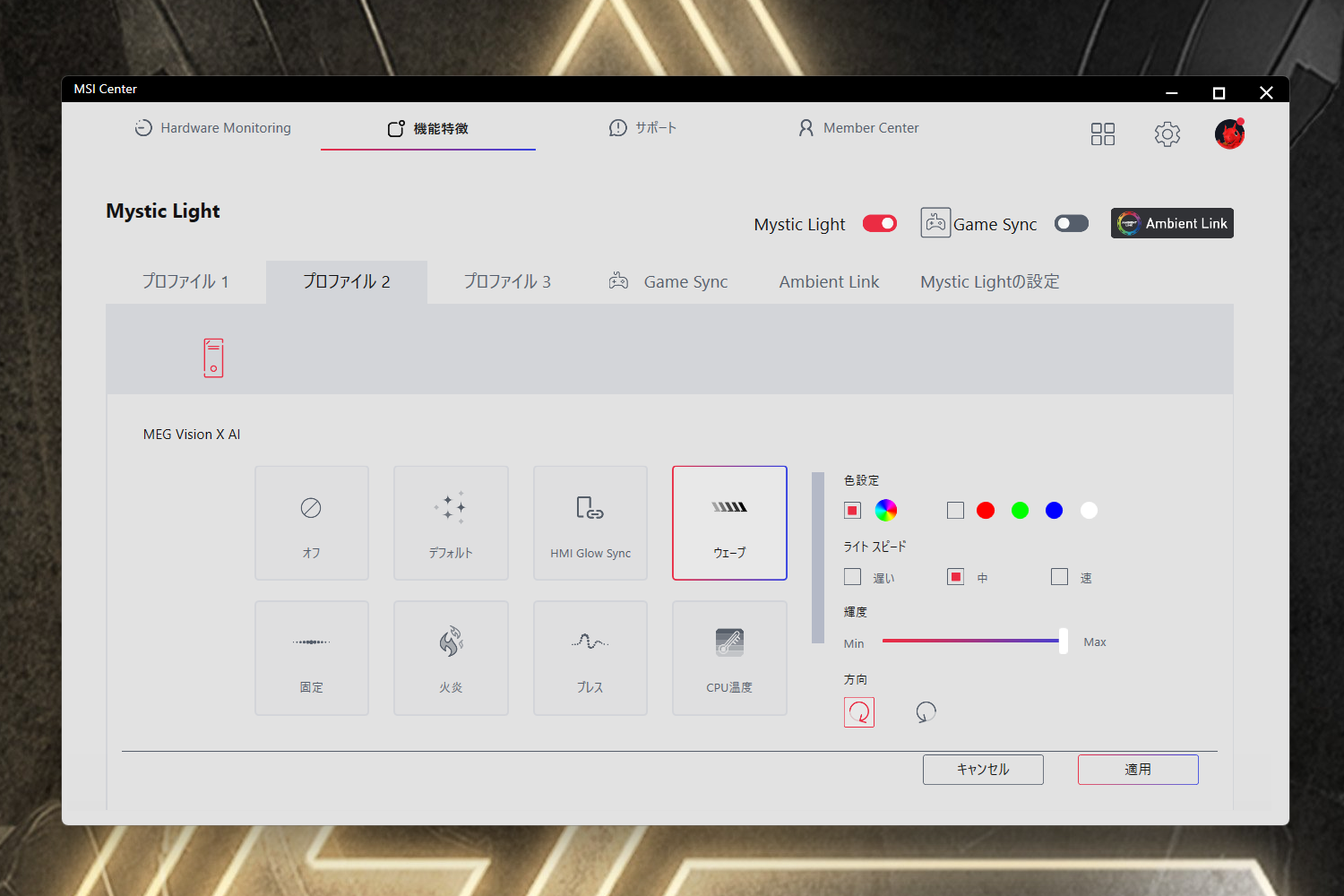Check the 速 light speed option
This screenshot has height=896, width=1344.
1059,576
